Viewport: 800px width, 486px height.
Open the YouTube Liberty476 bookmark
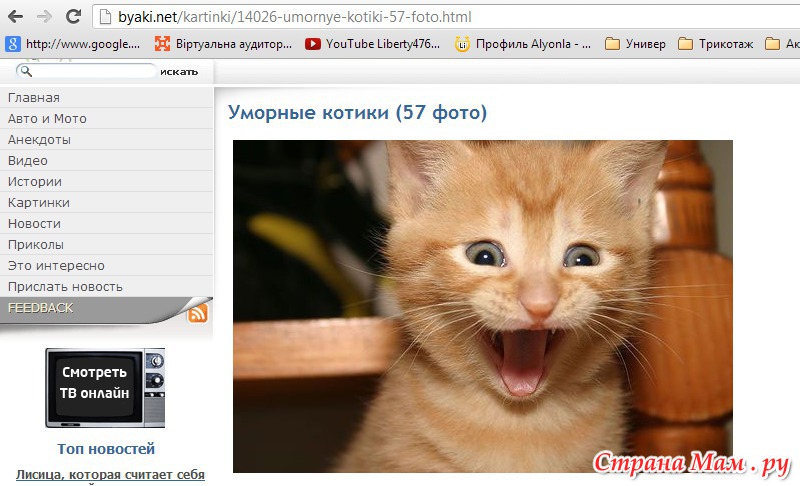(x=372, y=44)
